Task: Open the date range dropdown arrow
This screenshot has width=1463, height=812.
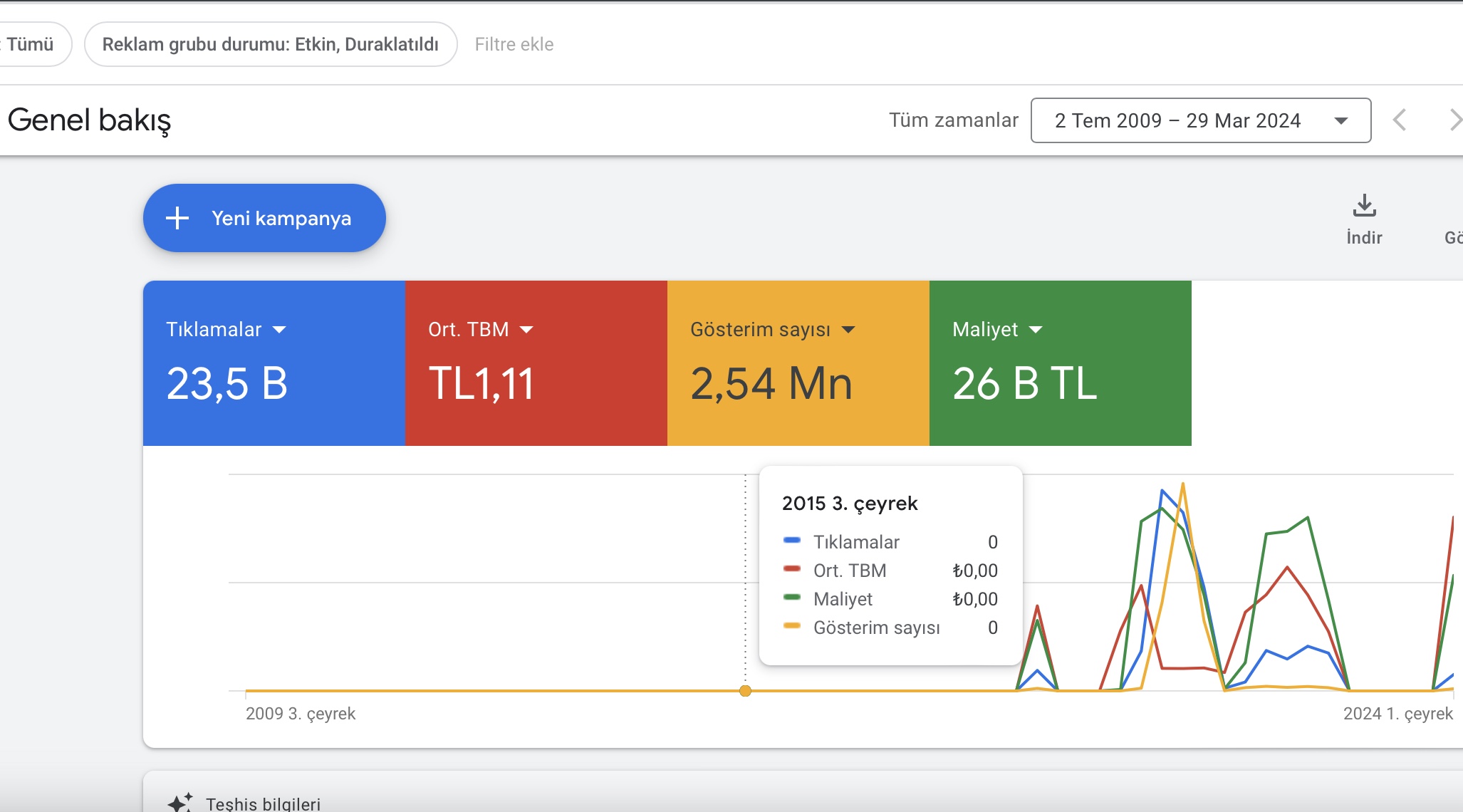Action: click(1341, 121)
